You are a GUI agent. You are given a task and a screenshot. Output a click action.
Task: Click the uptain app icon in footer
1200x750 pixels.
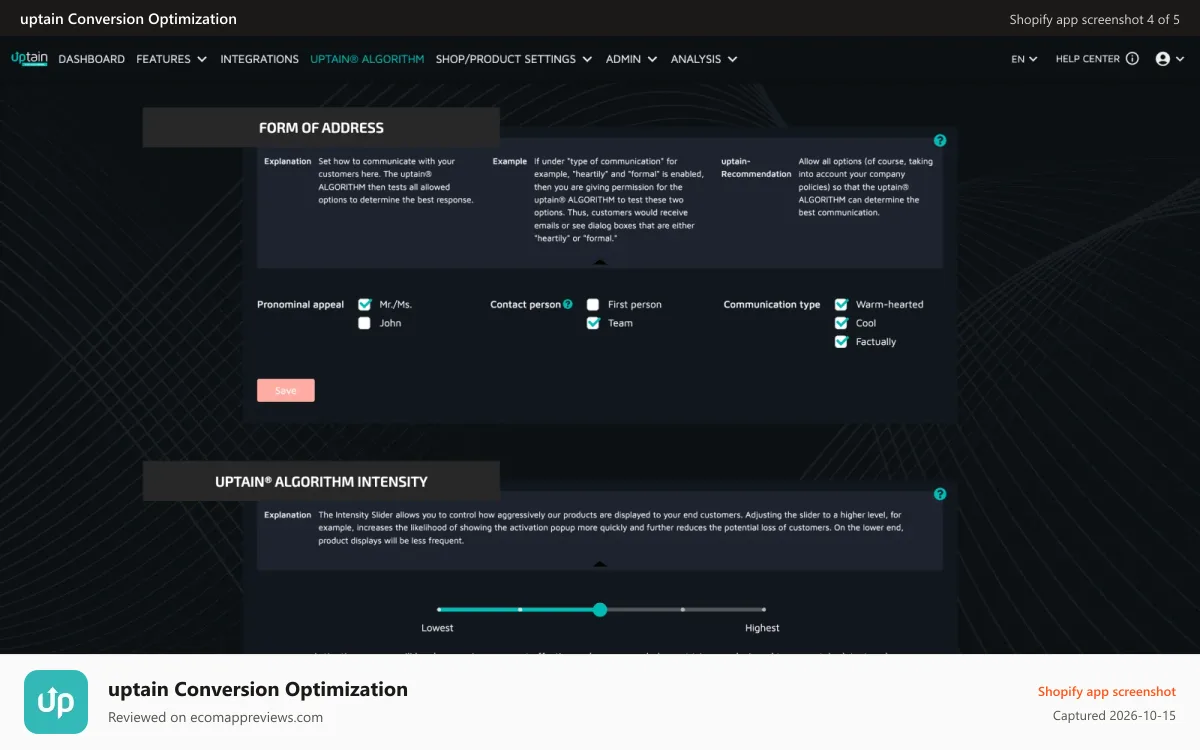click(x=56, y=702)
